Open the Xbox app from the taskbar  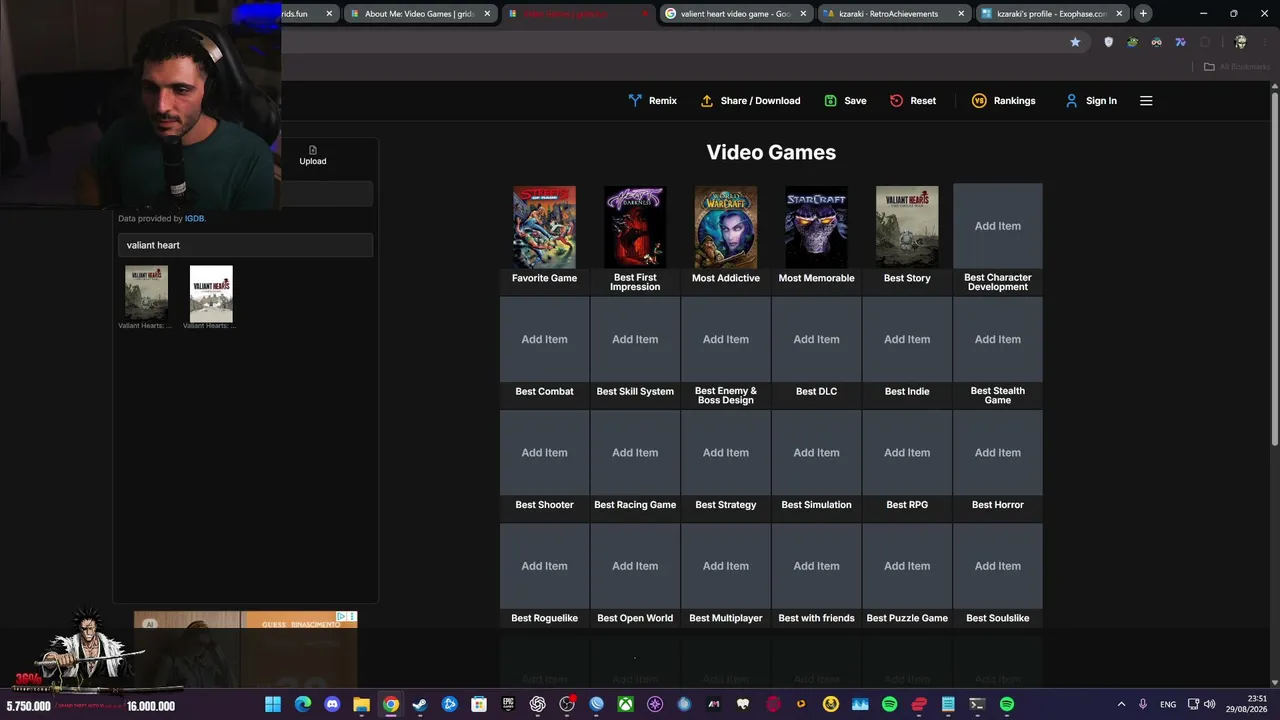click(x=625, y=704)
